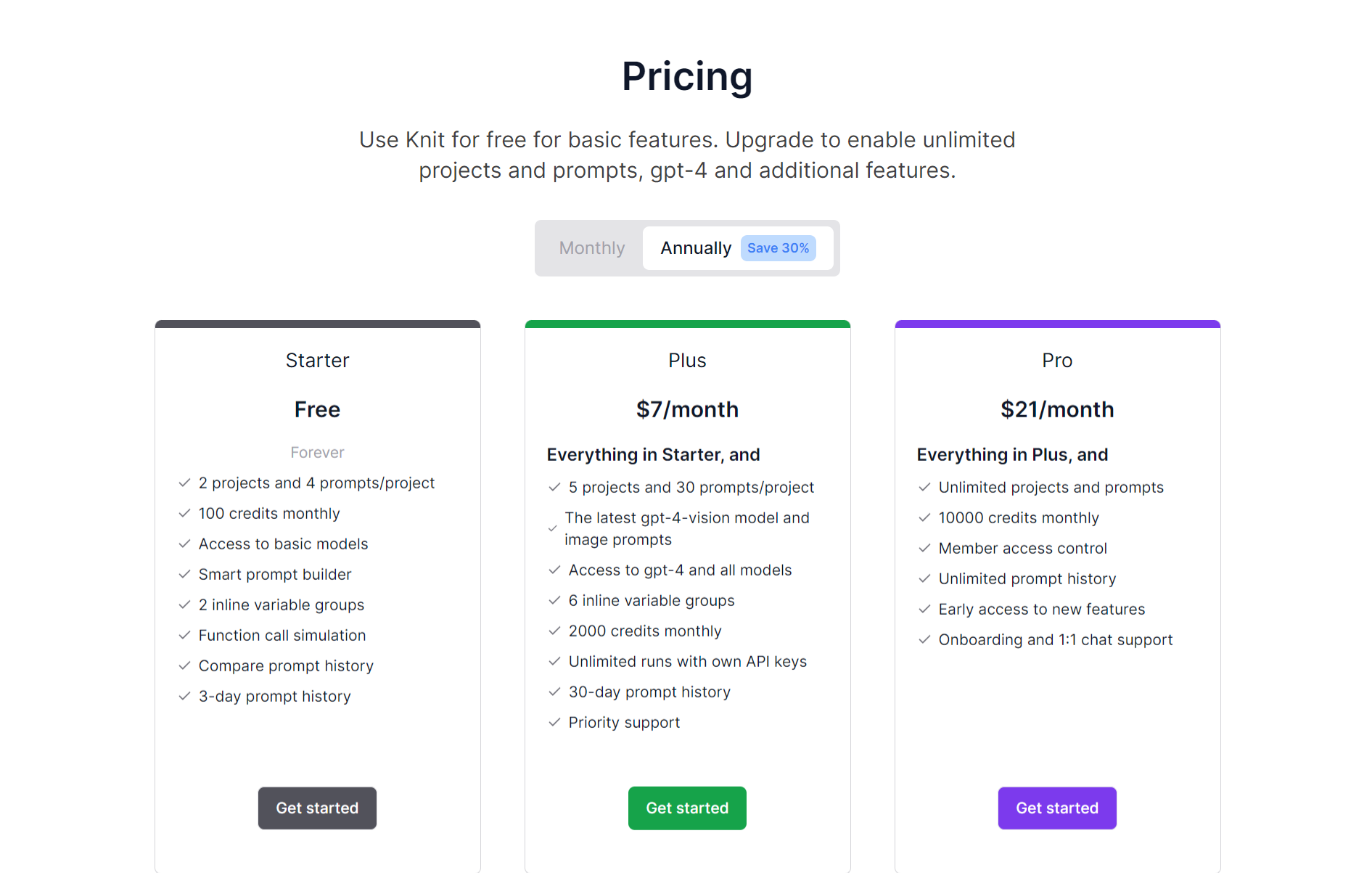
Task: Click the Starter plan heading
Action: coord(317,361)
